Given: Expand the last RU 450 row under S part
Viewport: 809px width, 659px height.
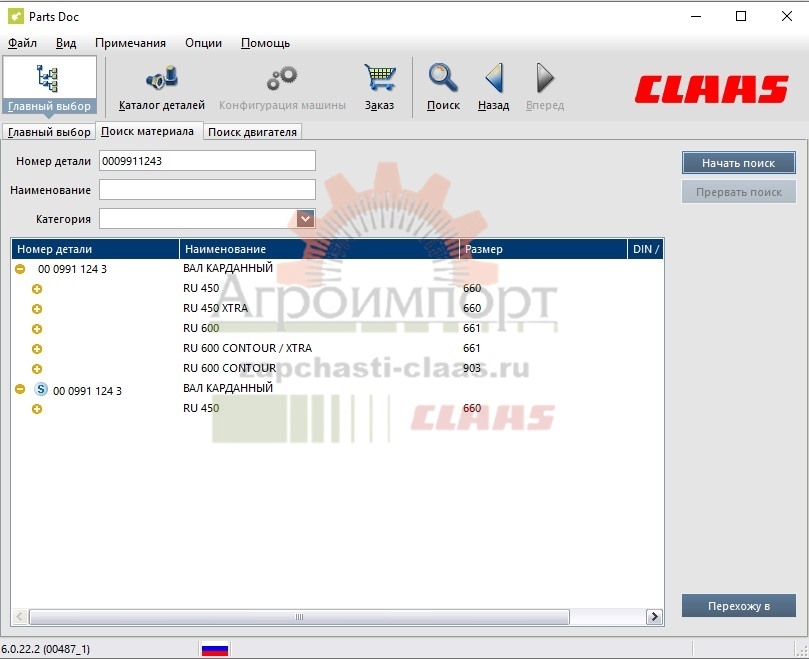Looking at the screenshot, I should pos(37,409).
